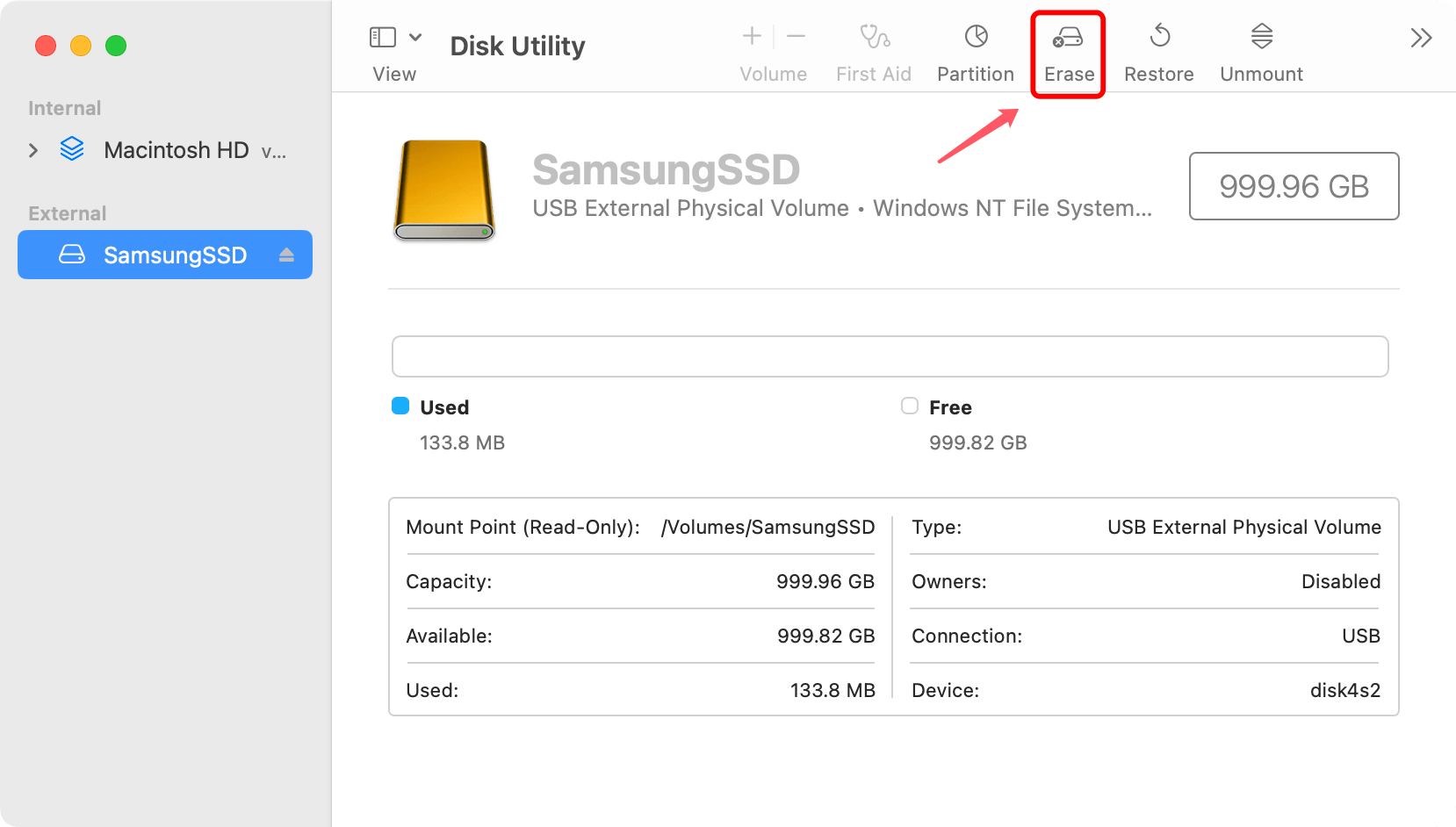
Task: Run First Aid stethoscope tool
Action: pyautogui.click(x=874, y=36)
